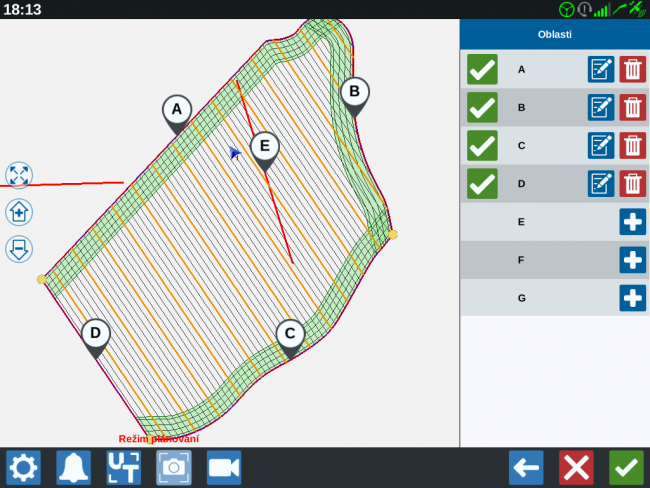Toggle the checkbox for area C
650x488 pixels.
coord(482,146)
